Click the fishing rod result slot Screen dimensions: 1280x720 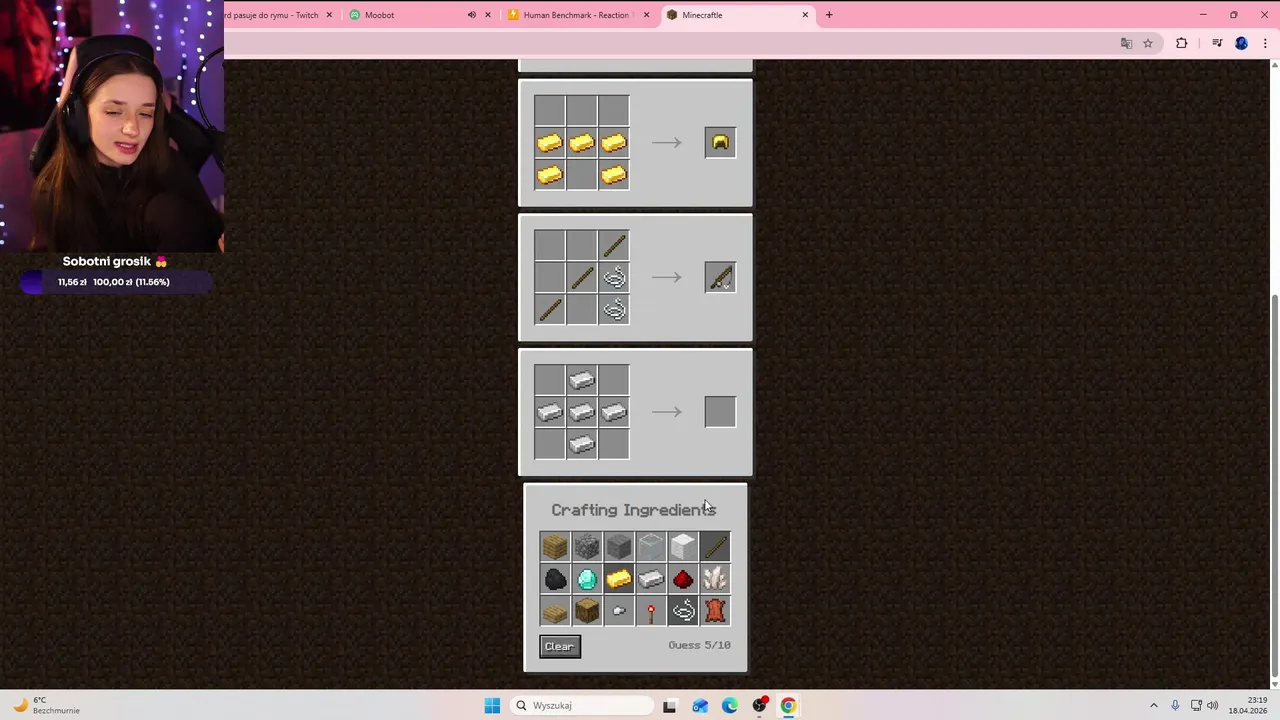[x=720, y=277]
